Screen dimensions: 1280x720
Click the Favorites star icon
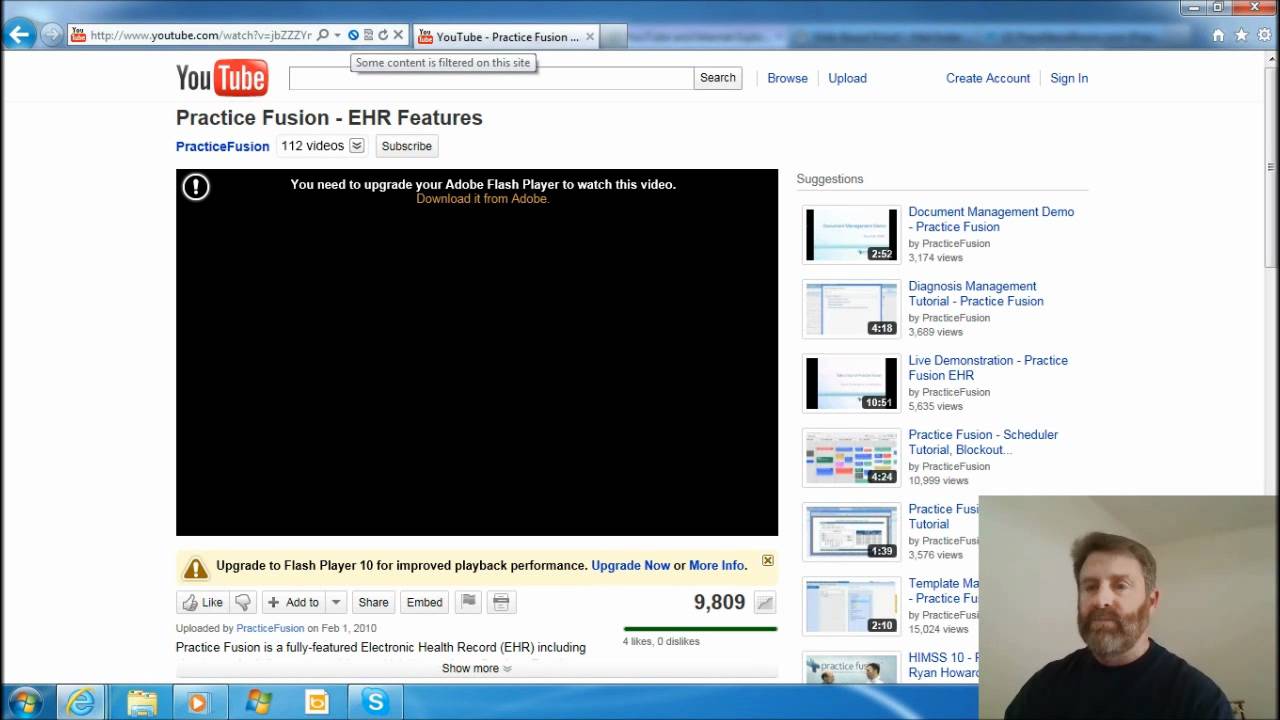coord(1241,35)
